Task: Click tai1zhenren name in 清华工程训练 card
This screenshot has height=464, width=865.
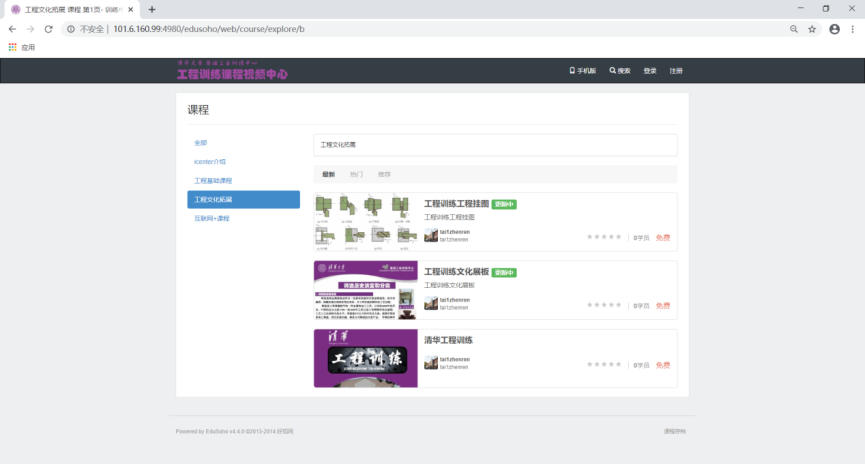Action: click(455, 359)
